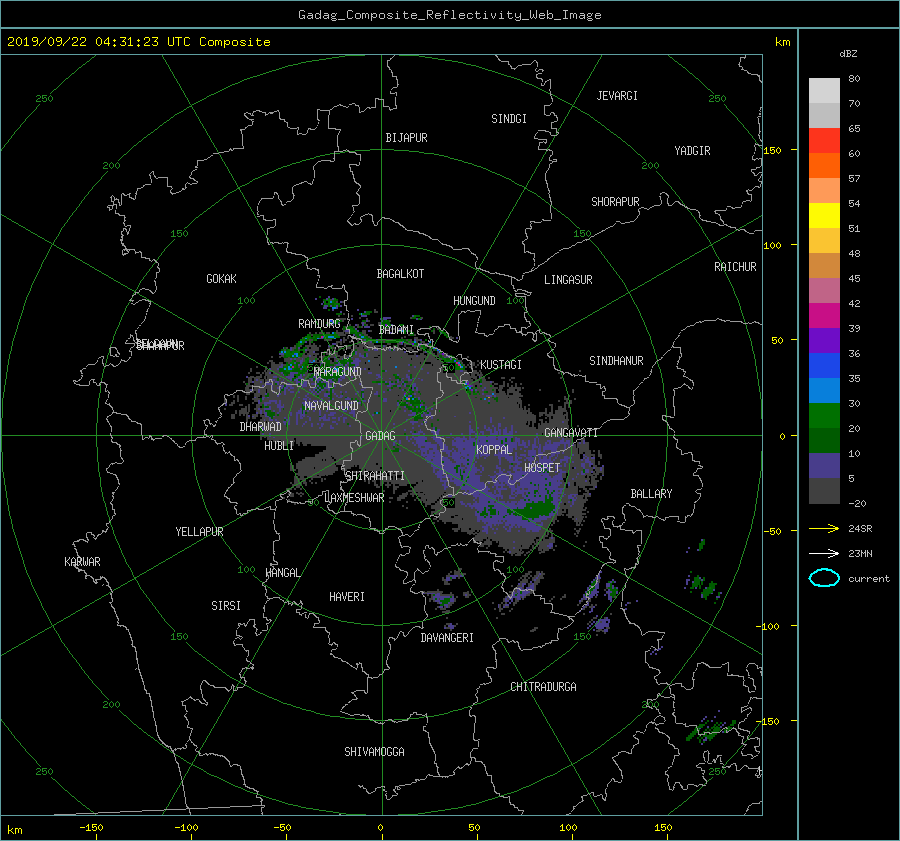Click the cyan current ellipse icon
Viewport: 900px width, 841px height.
[x=824, y=578]
